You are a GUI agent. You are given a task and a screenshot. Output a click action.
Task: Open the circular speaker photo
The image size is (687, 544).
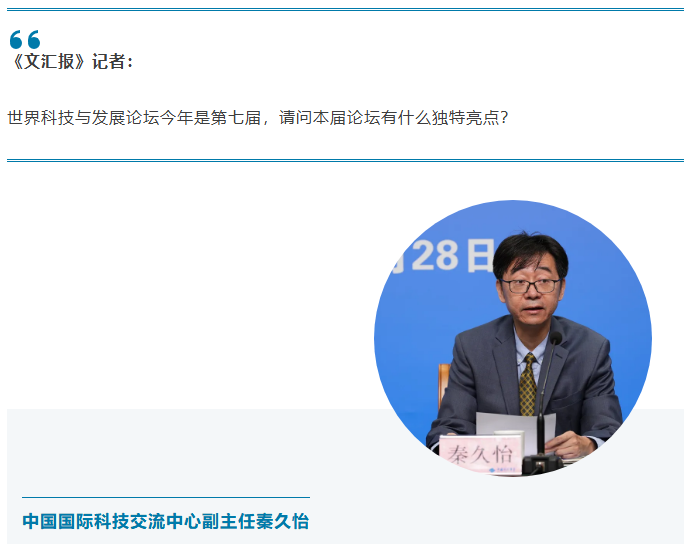pyautogui.click(x=513, y=339)
